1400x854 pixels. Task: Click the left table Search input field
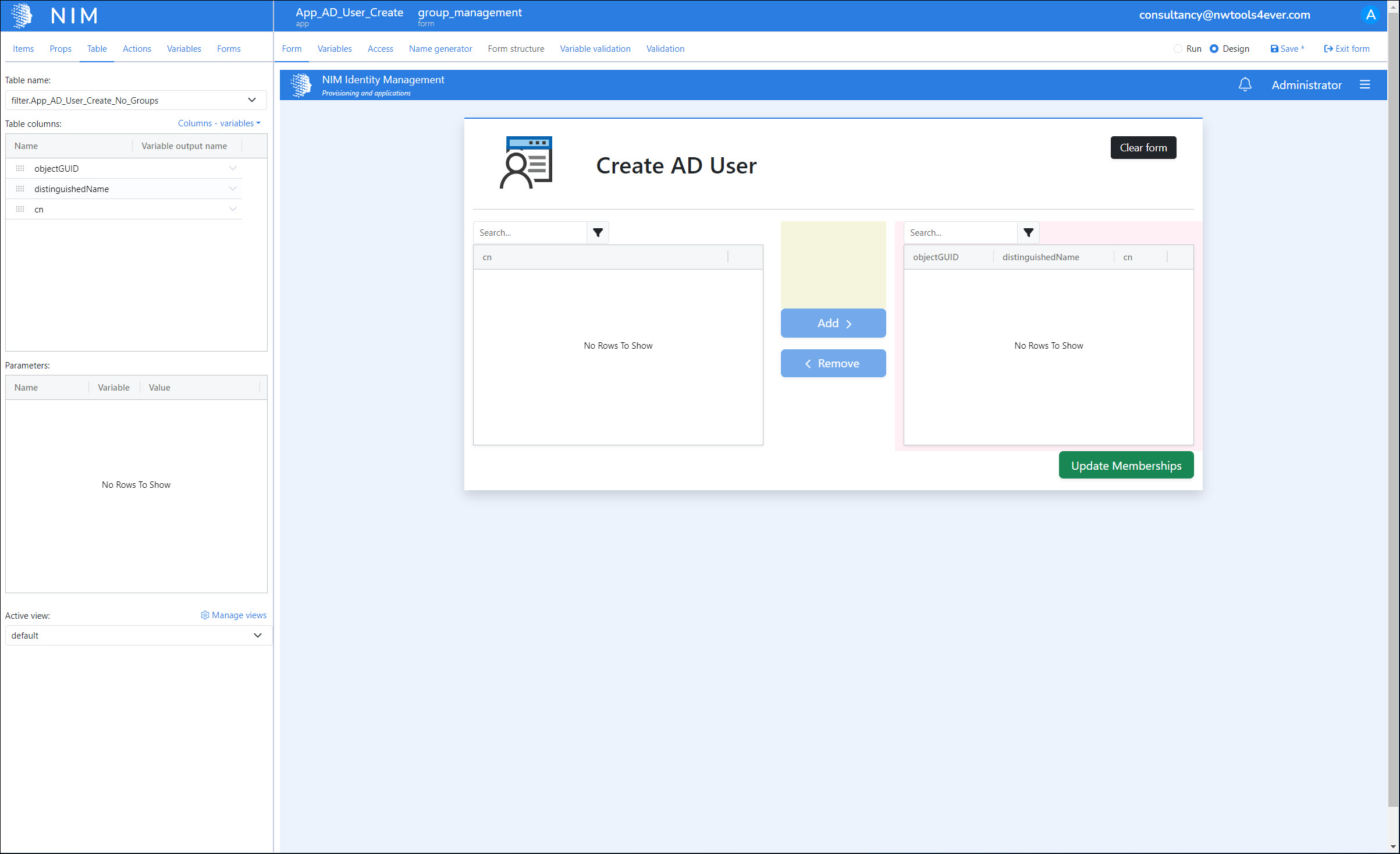pos(530,233)
